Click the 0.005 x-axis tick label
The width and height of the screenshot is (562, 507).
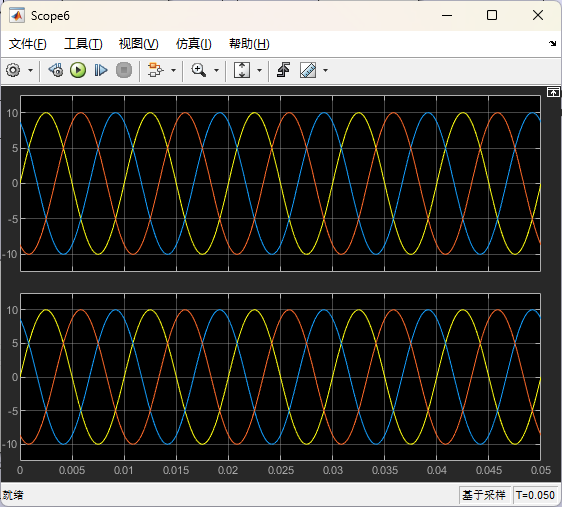tap(72, 470)
